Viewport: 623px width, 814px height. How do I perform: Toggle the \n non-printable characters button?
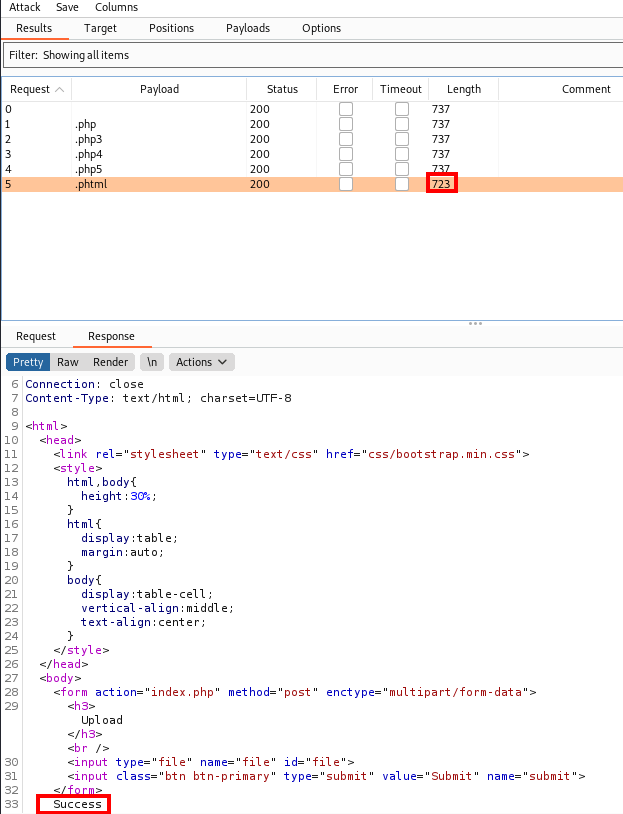pyautogui.click(x=152, y=362)
